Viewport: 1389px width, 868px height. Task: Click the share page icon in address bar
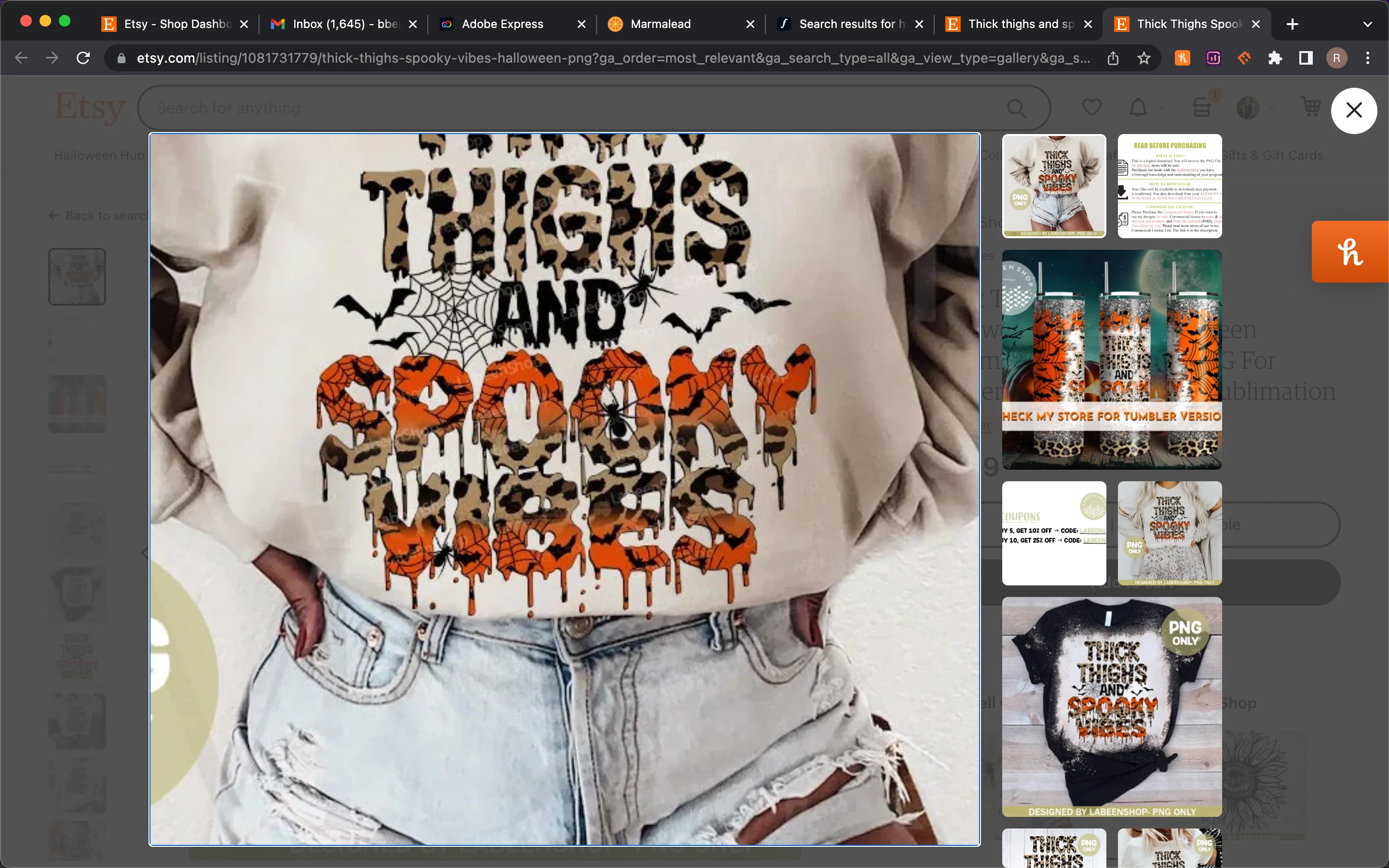(1113, 58)
